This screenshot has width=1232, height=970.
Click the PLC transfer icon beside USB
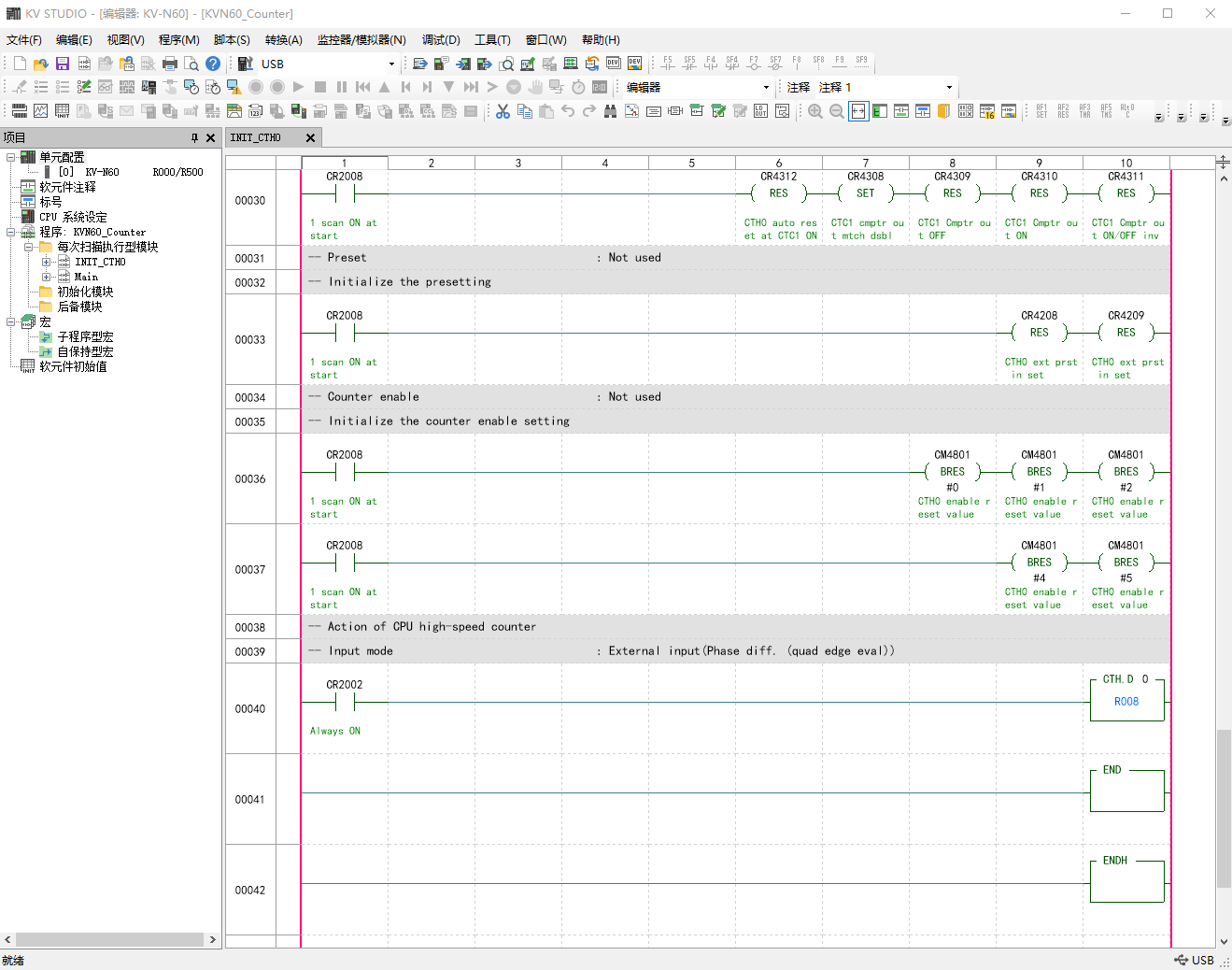246,64
